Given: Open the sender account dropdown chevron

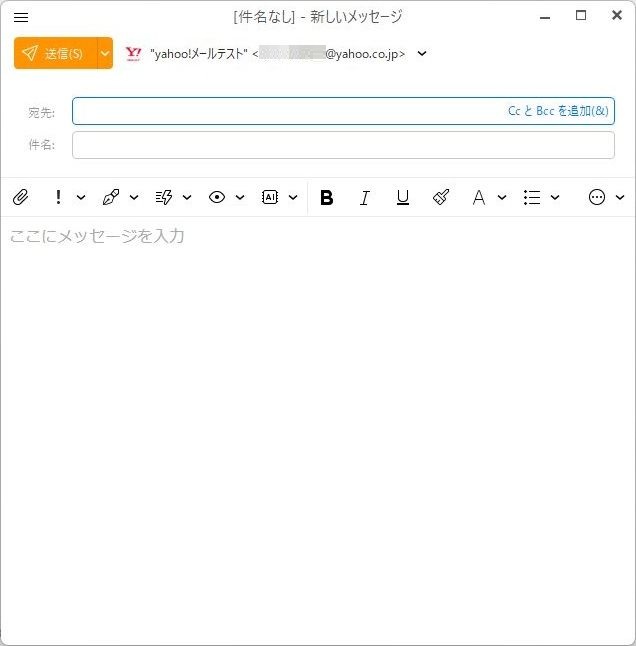Looking at the screenshot, I should 422,54.
